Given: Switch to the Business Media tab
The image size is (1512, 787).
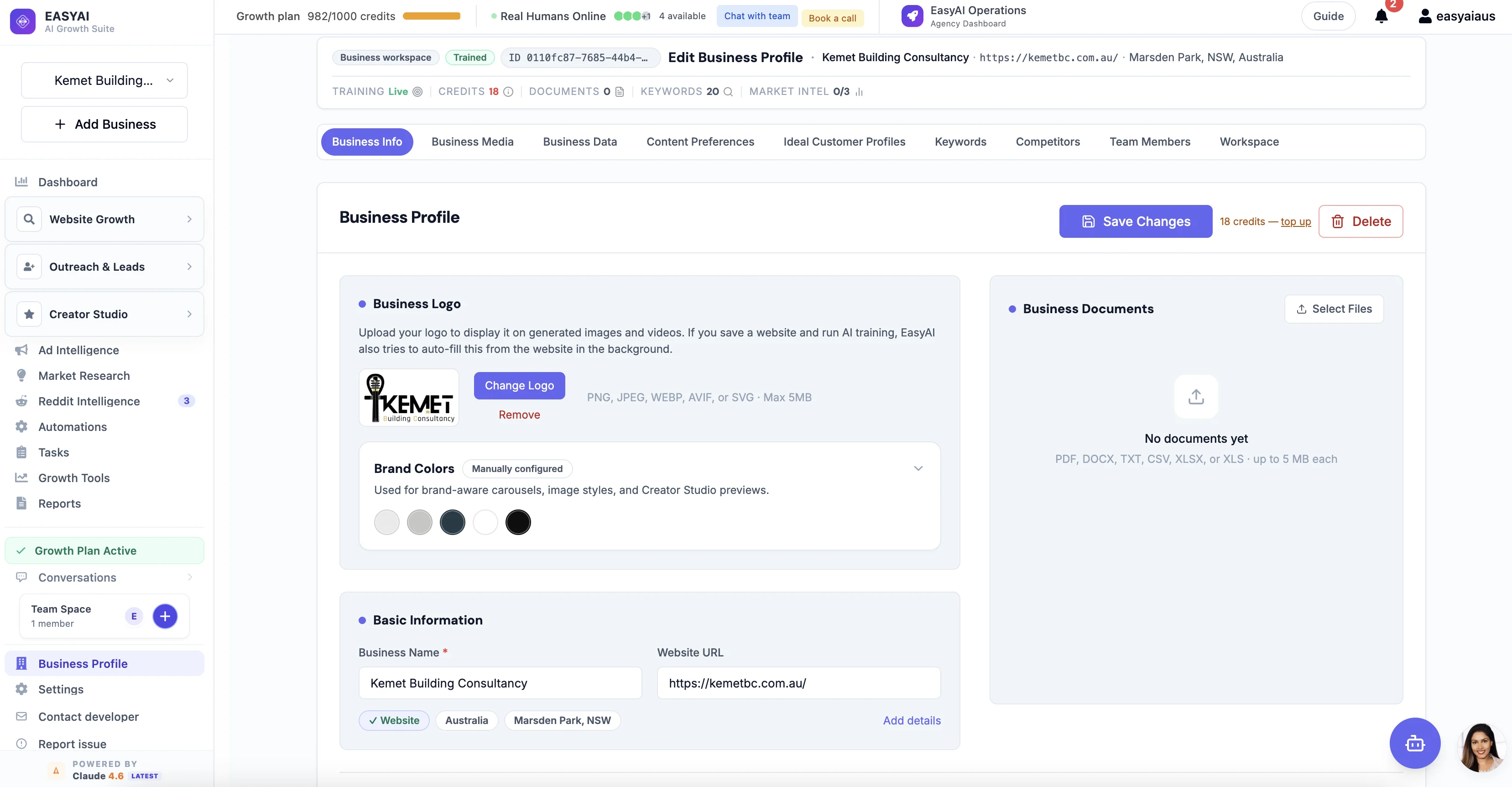Looking at the screenshot, I should pyautogui.click(x=472, y=142).
